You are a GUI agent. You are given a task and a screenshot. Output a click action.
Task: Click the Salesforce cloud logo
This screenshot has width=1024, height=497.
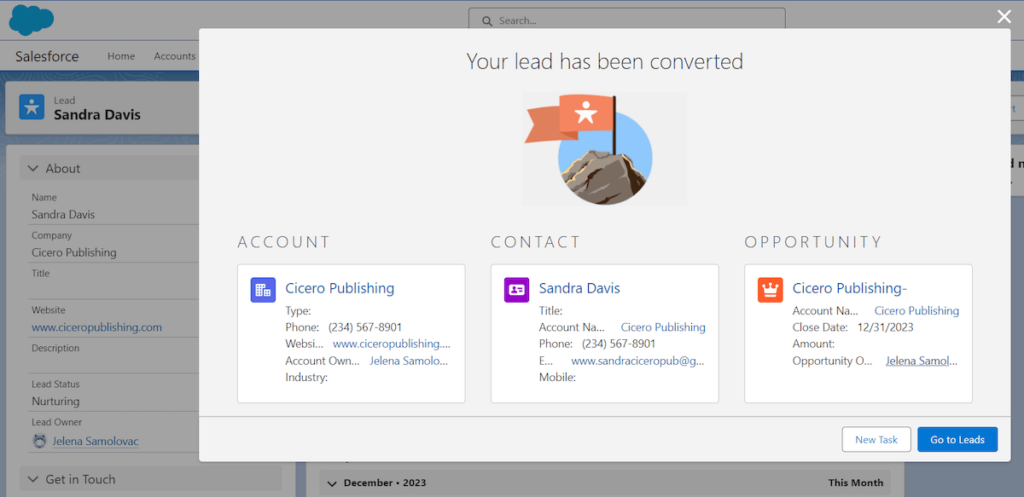click(x=31, y=20)
